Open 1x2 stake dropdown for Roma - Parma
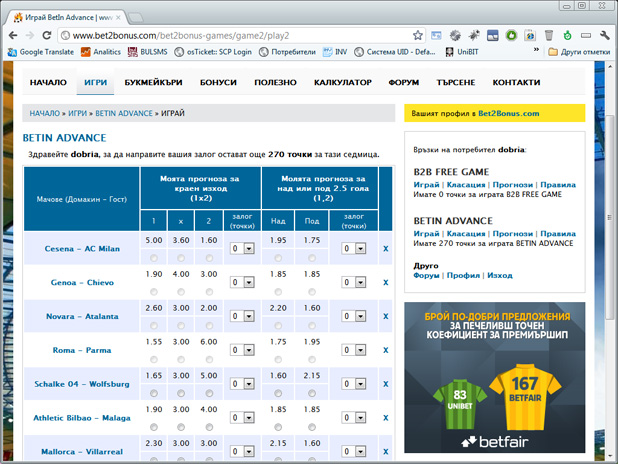Image resolution: width=618 pixels, height=464 pixels. pos(242,350)
